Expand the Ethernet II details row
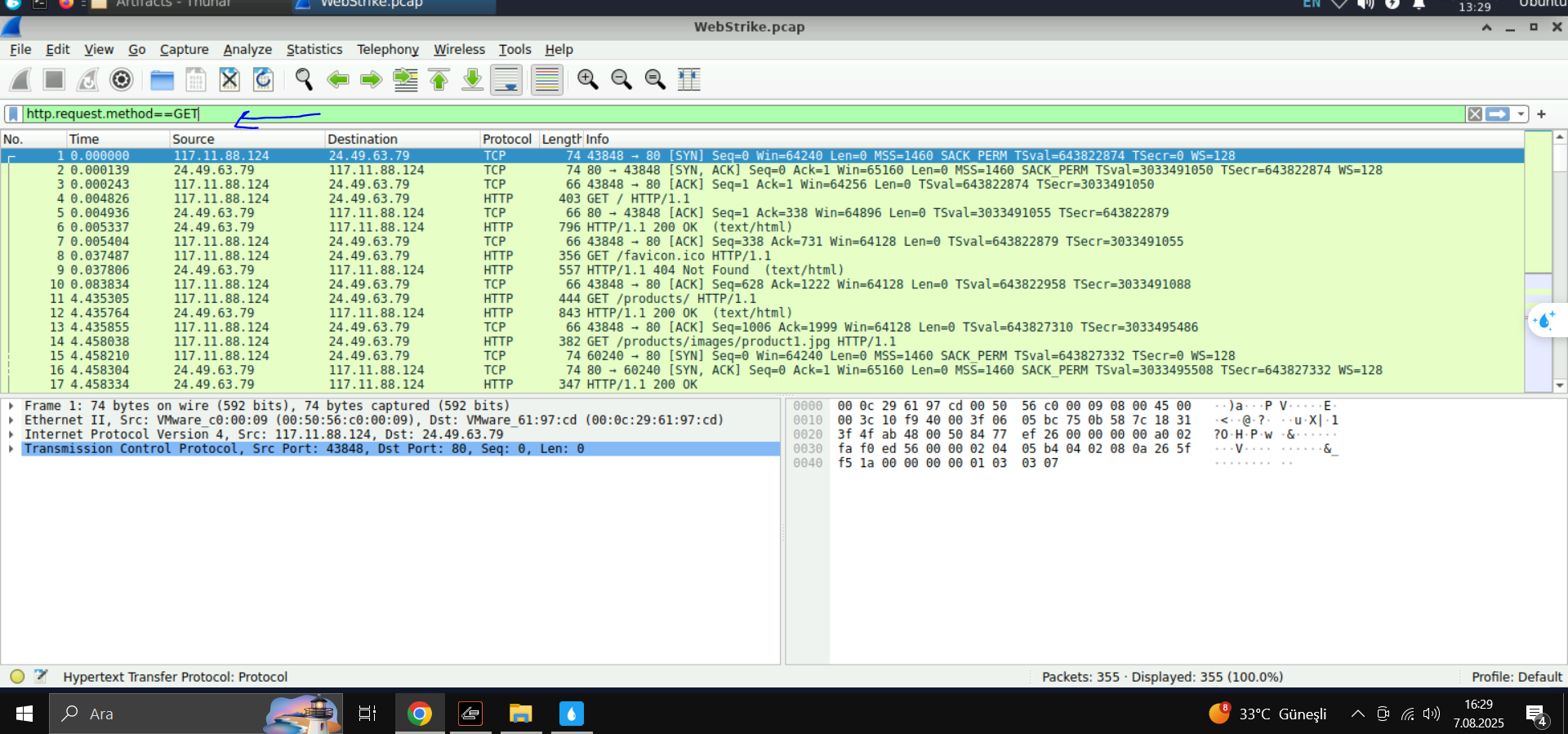 [11, 420]
